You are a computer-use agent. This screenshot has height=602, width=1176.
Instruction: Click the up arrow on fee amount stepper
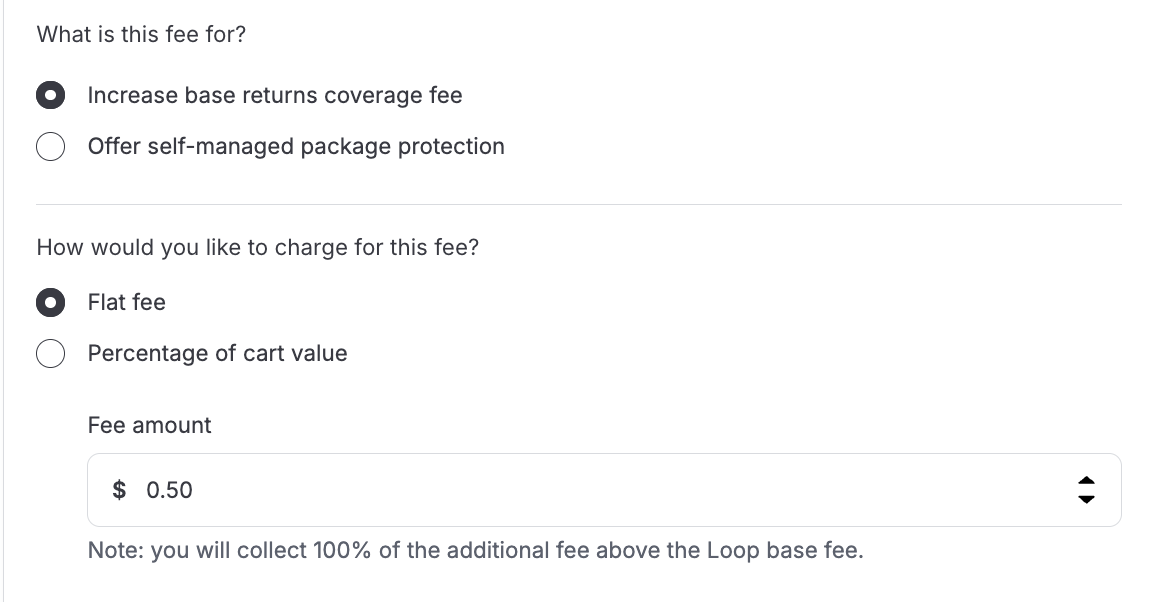[1086, 481]
